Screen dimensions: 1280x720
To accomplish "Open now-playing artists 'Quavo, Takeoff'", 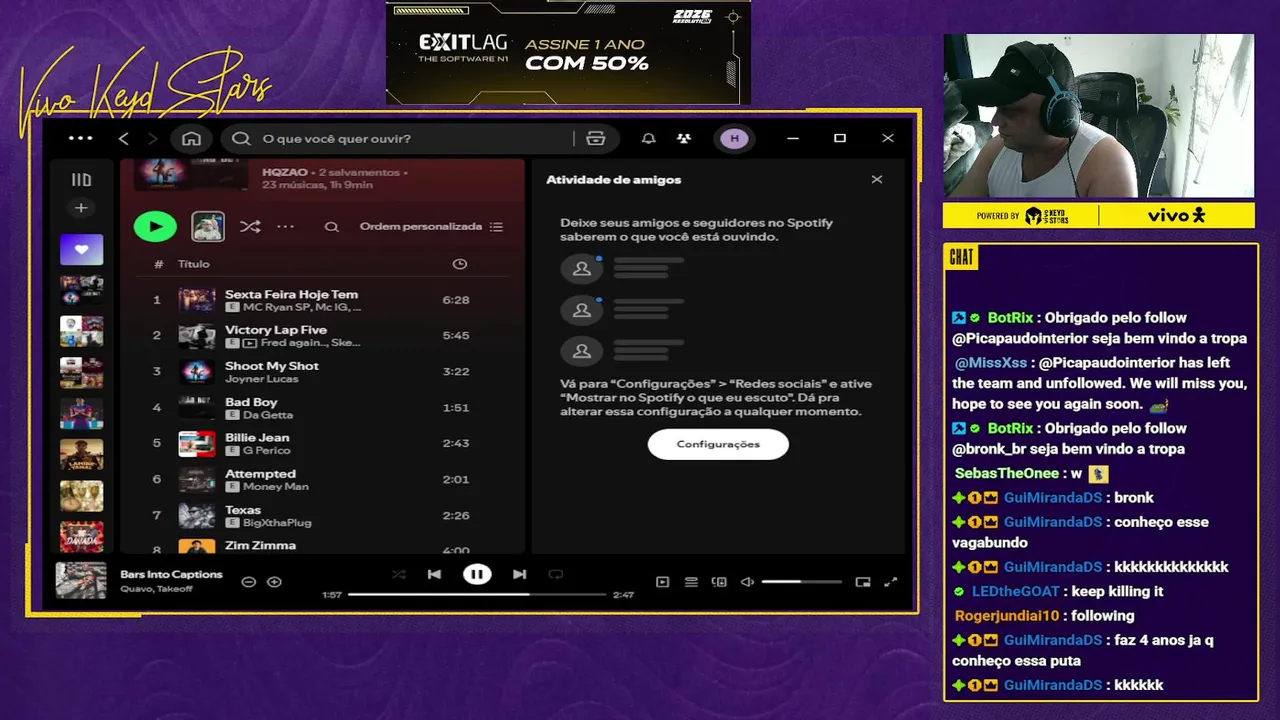I will (x=156, y=589).
